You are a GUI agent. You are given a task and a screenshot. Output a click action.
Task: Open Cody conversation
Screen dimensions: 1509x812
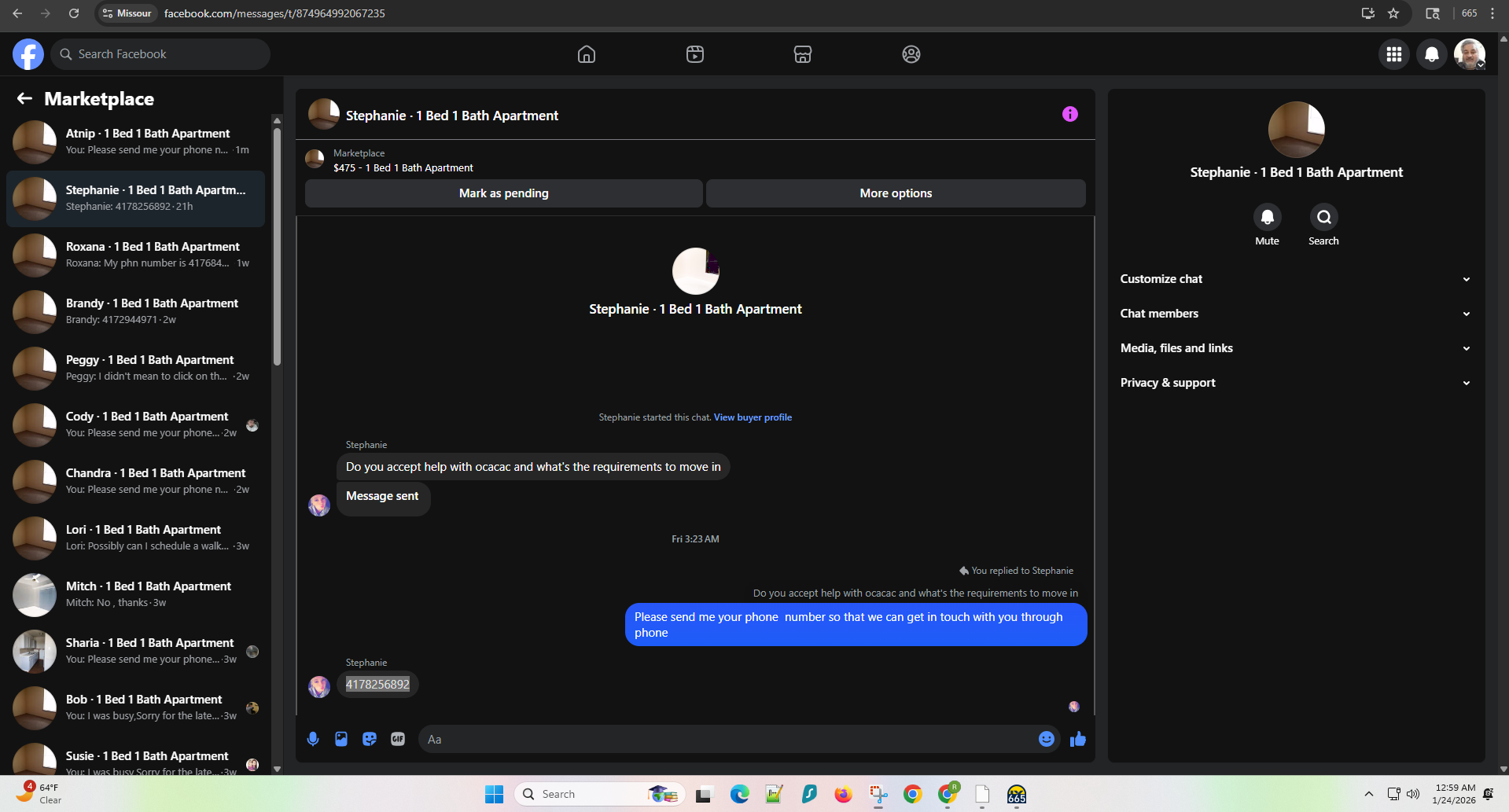pos(135,425)
